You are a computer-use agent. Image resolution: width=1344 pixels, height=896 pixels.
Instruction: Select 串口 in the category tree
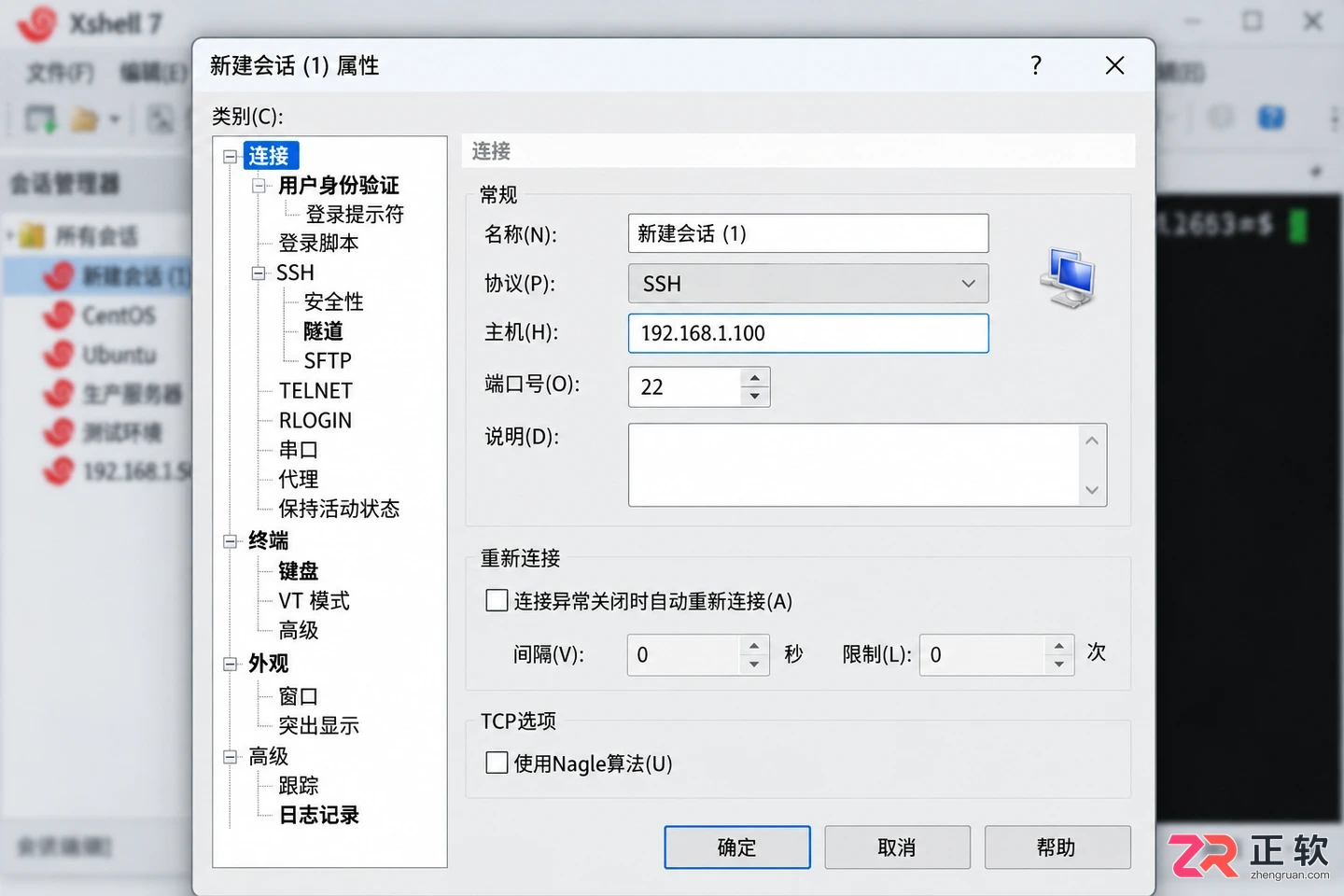(x=299, y=450)
